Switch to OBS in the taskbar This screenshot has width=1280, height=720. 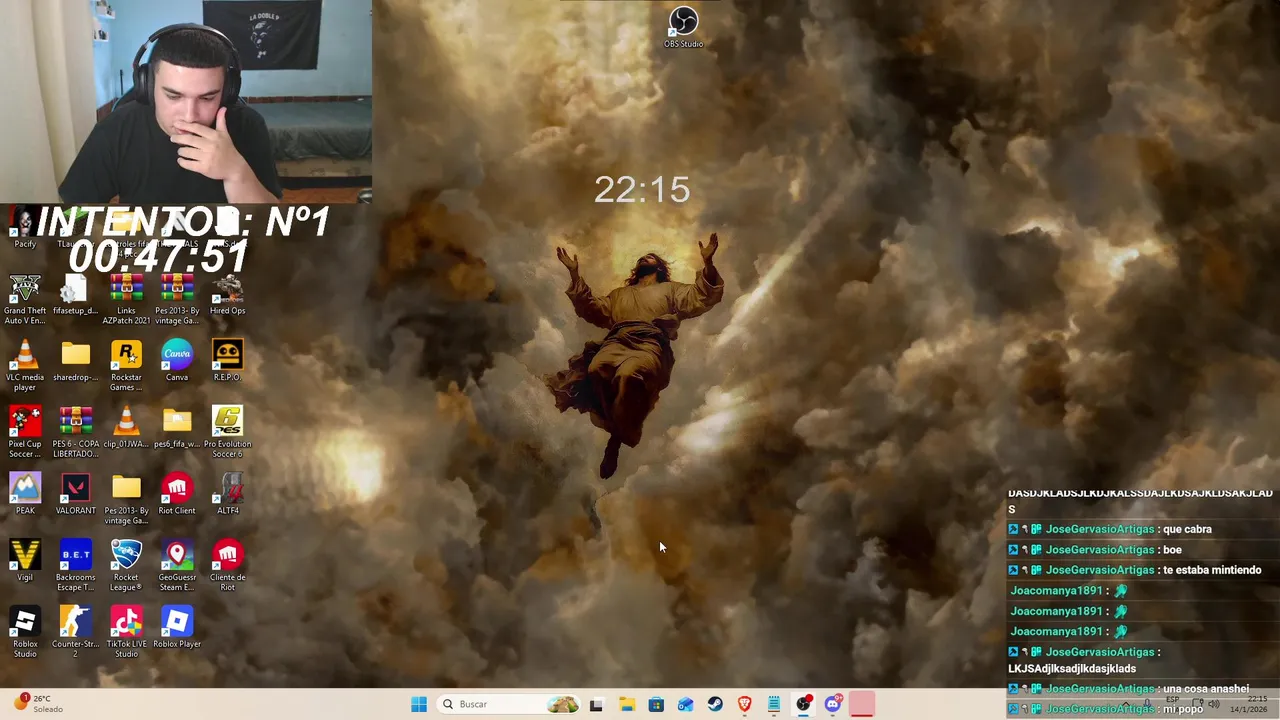[803, 704]
